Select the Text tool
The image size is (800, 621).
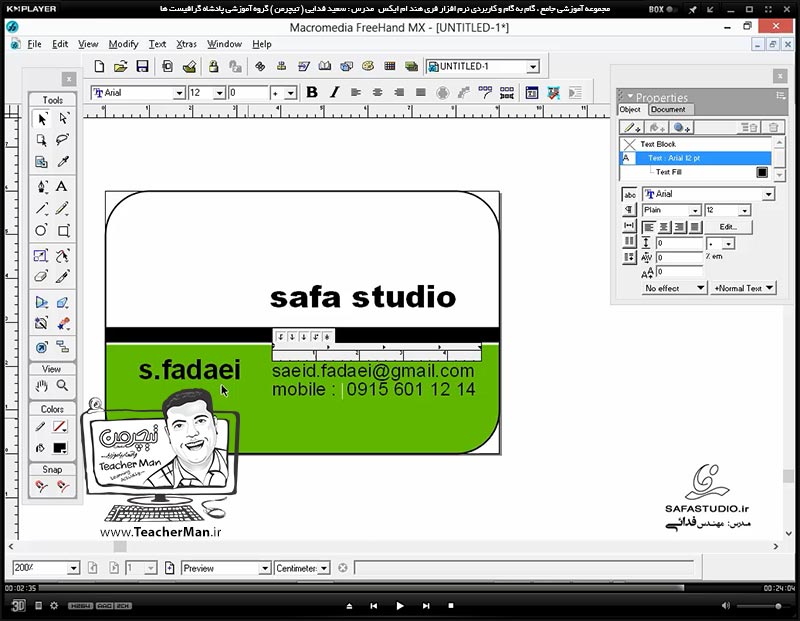click(62, 186)
